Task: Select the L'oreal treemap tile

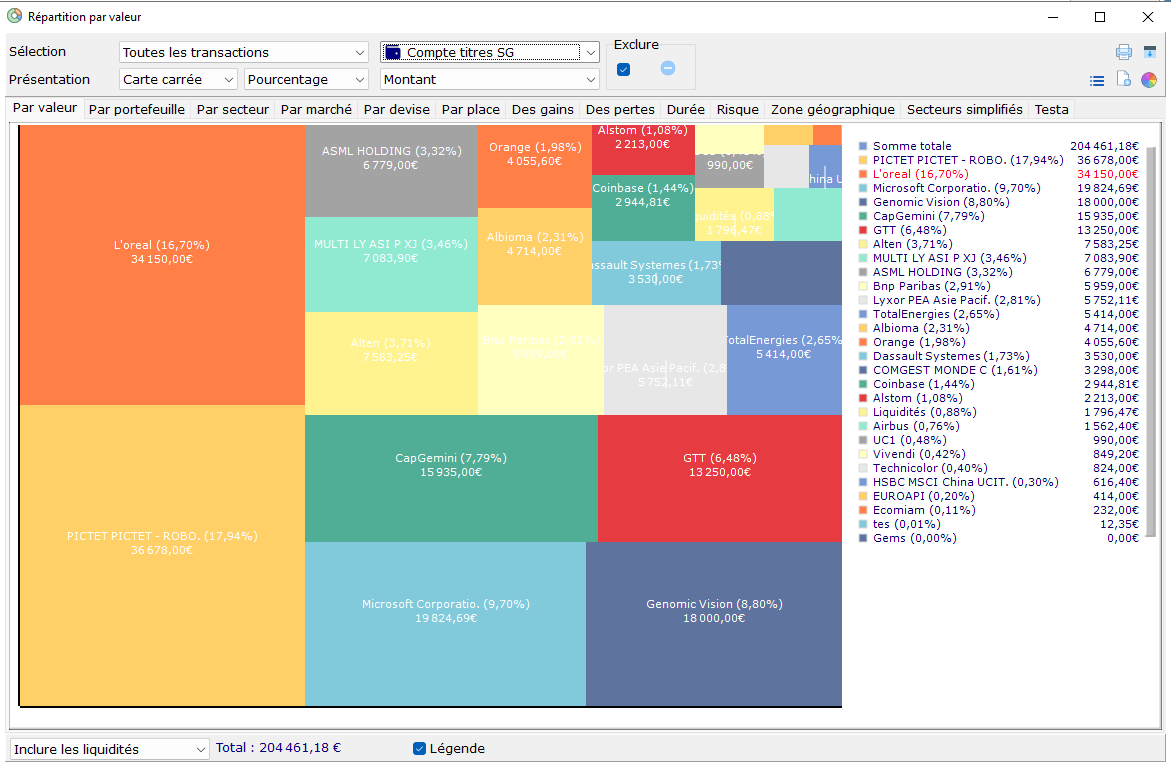Action: click(x=162, y=265)
